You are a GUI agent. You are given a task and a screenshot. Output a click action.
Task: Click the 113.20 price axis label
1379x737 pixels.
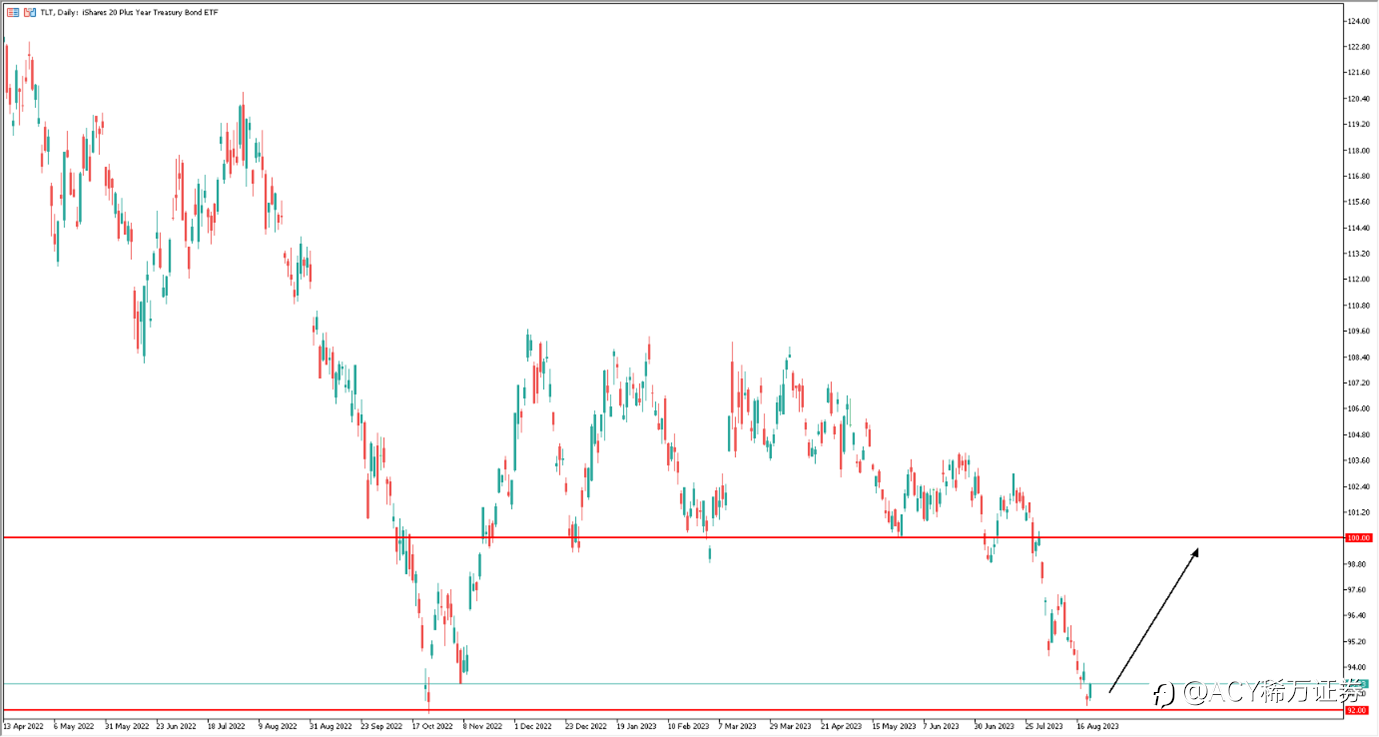(x=1359, y=254)
